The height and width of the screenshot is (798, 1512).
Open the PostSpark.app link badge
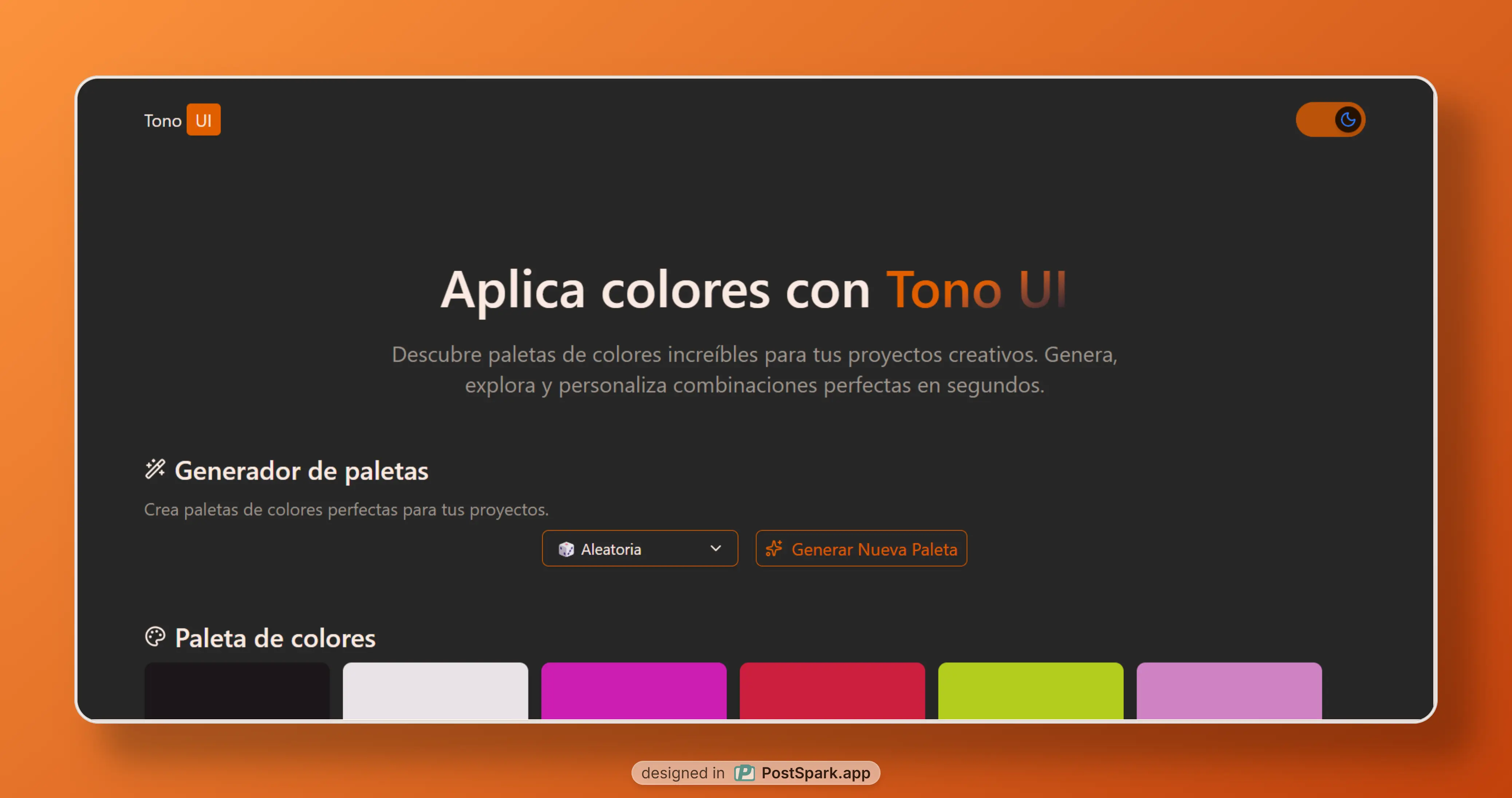tap(755, 773)
